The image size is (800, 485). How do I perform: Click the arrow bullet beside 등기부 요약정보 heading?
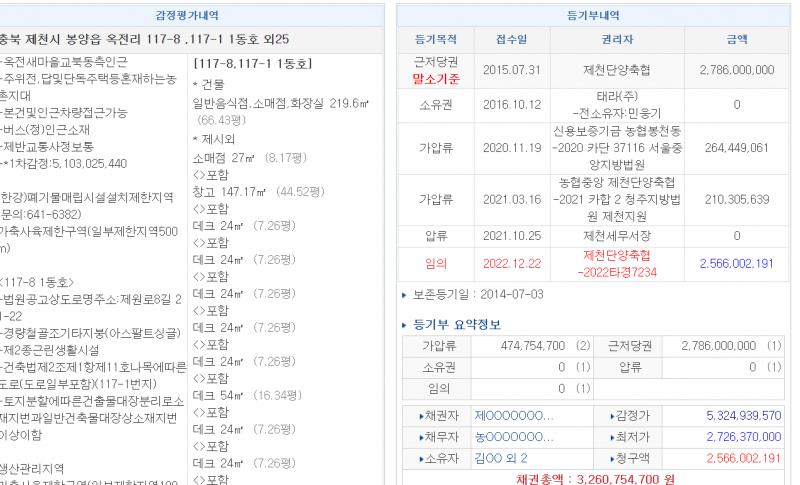(405, 325)
